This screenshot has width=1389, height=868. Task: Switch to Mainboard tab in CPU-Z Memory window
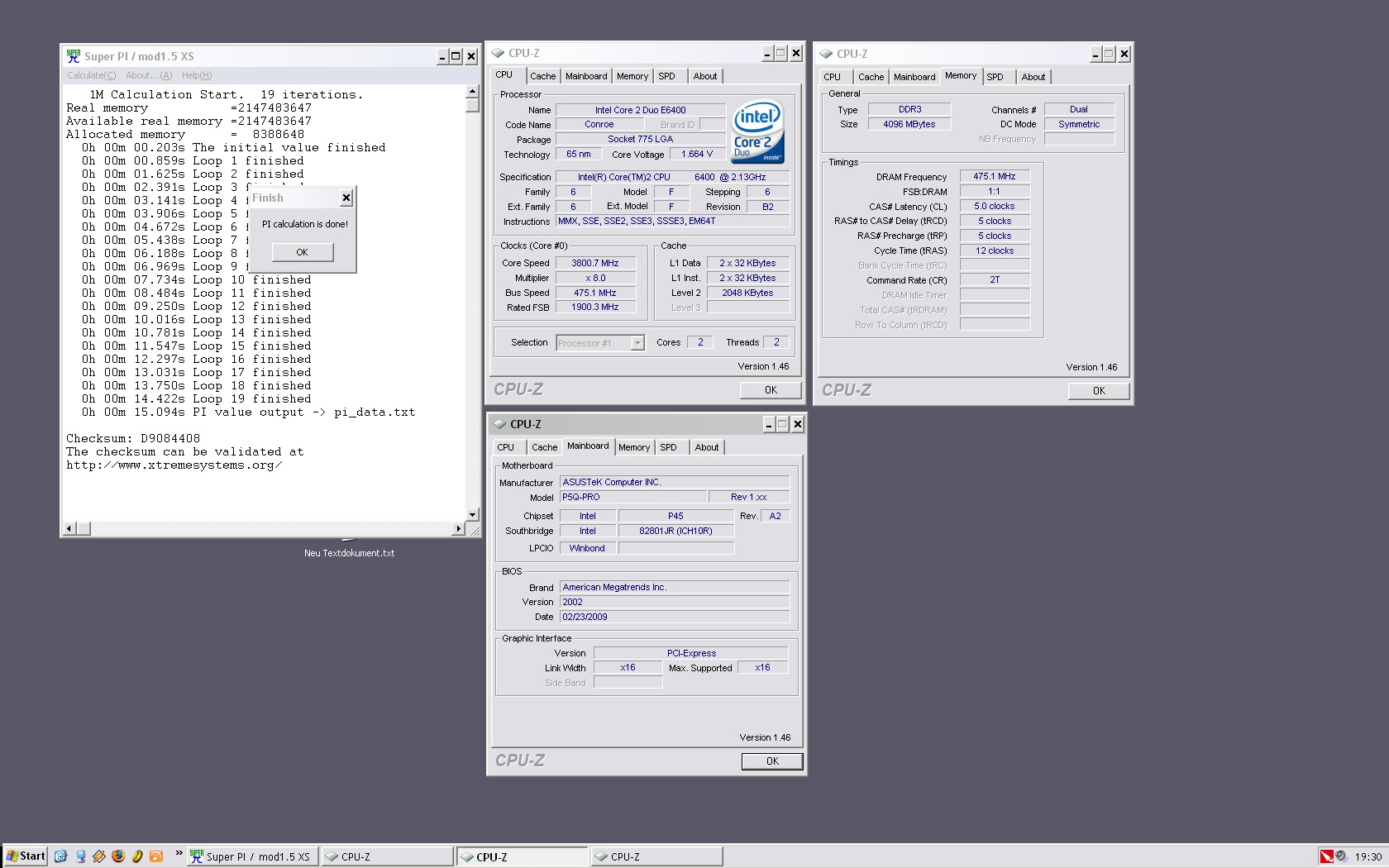[914, 77]
